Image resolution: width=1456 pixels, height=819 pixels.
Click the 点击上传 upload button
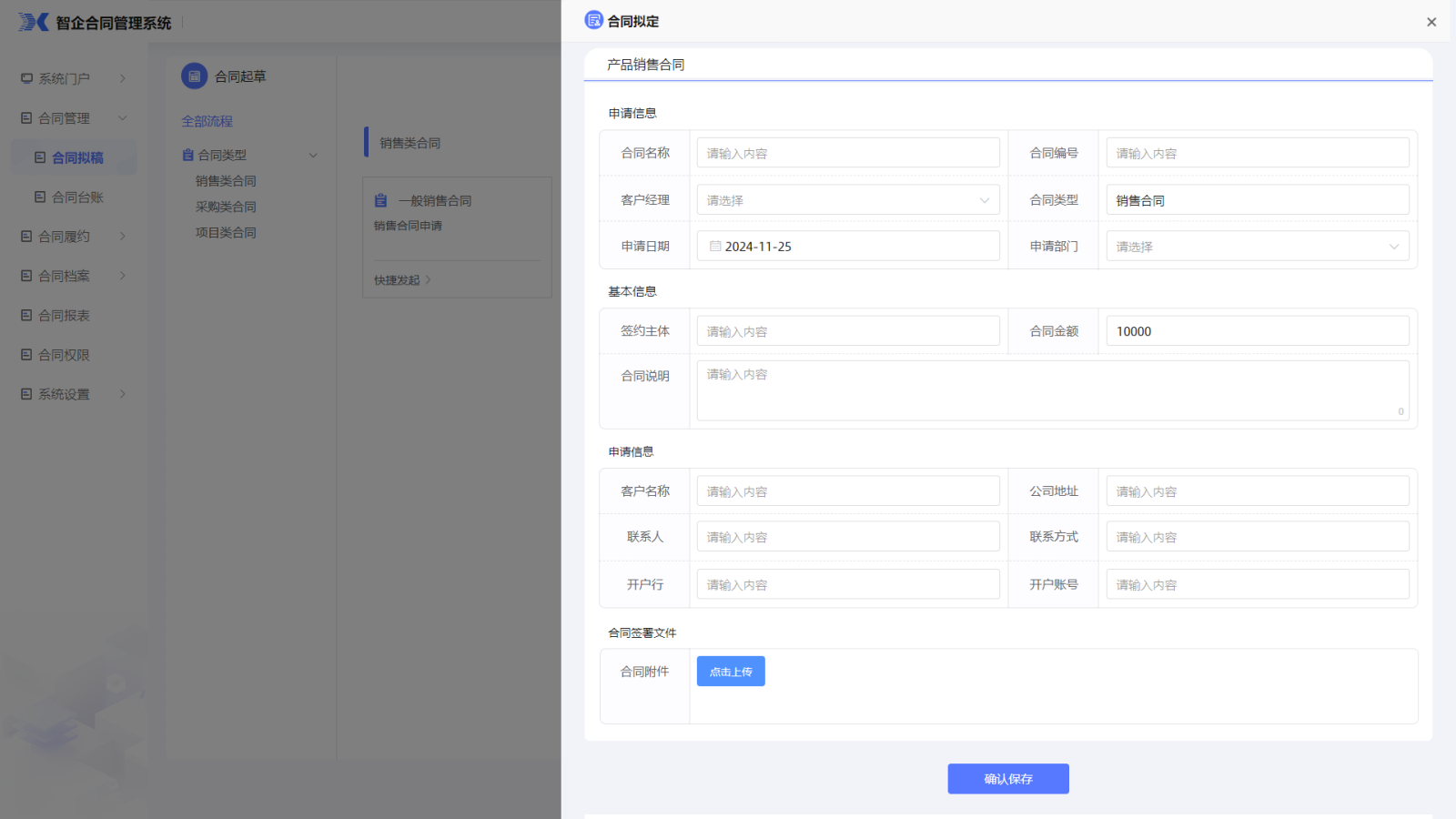(731, 672)
